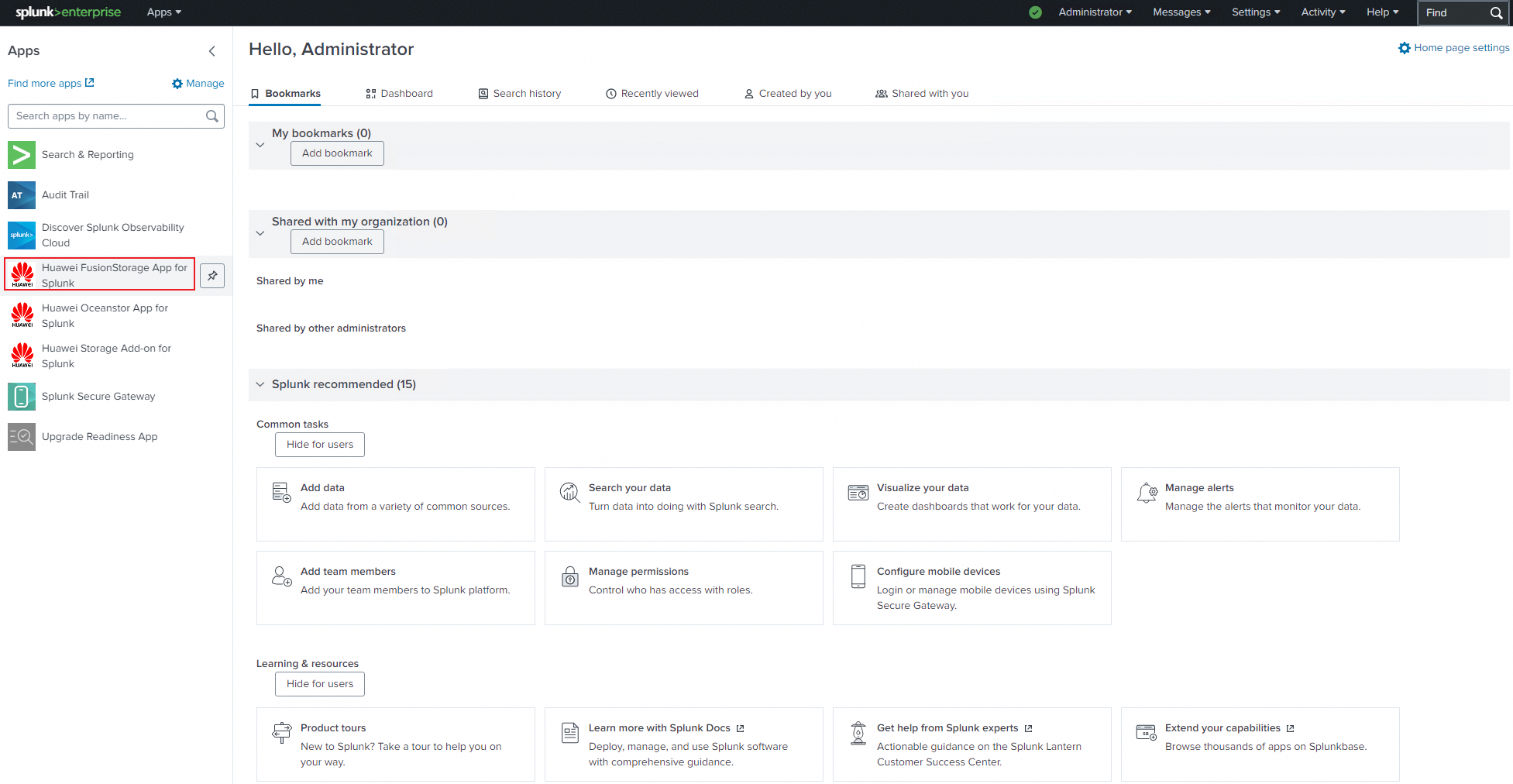
Task: Click the Find search magnifier icon
Action: point(1496,12)
